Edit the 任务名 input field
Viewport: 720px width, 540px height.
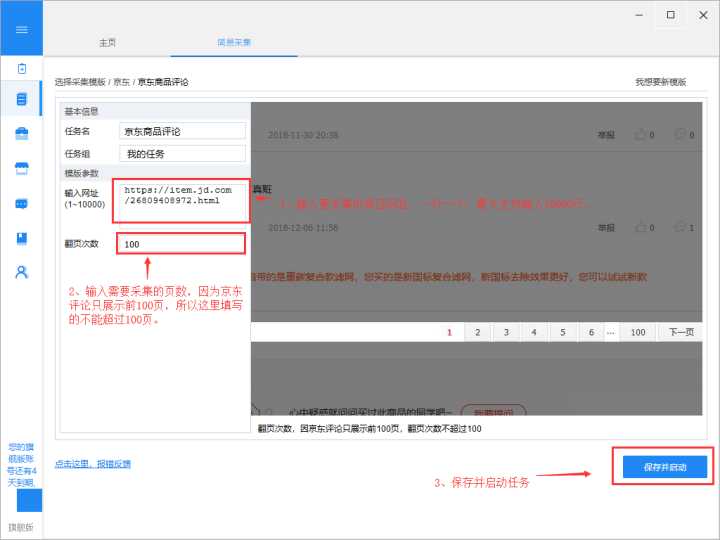pyautogui.click(x=182, y=131)
